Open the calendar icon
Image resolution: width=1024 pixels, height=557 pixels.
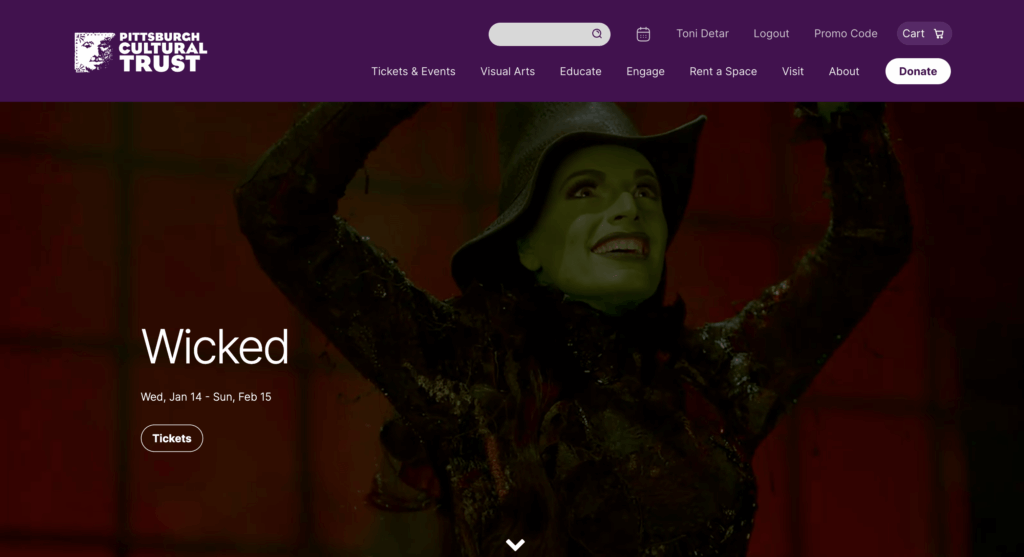[x=643, y=34]
